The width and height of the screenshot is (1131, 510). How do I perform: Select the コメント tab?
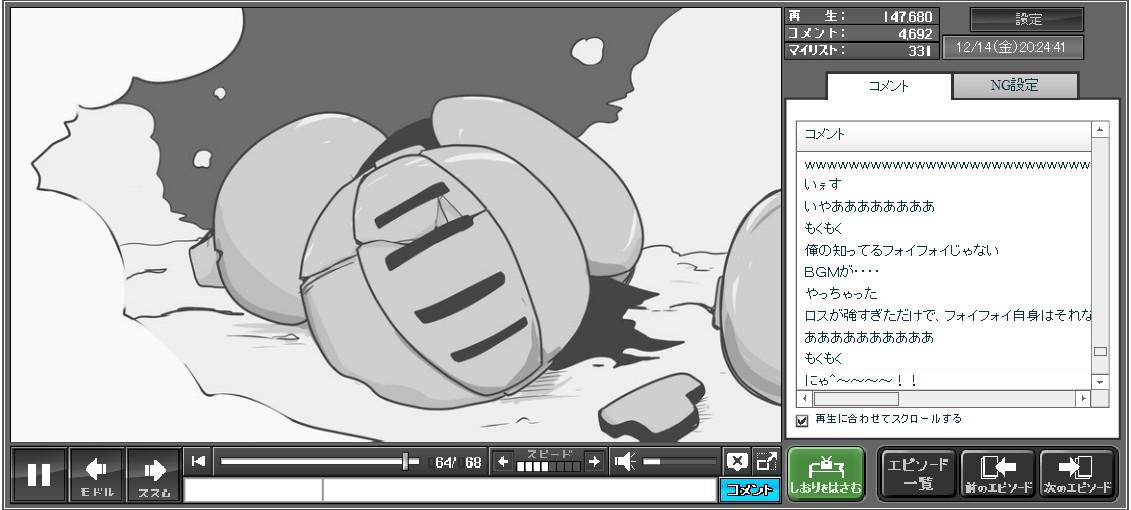889,86
